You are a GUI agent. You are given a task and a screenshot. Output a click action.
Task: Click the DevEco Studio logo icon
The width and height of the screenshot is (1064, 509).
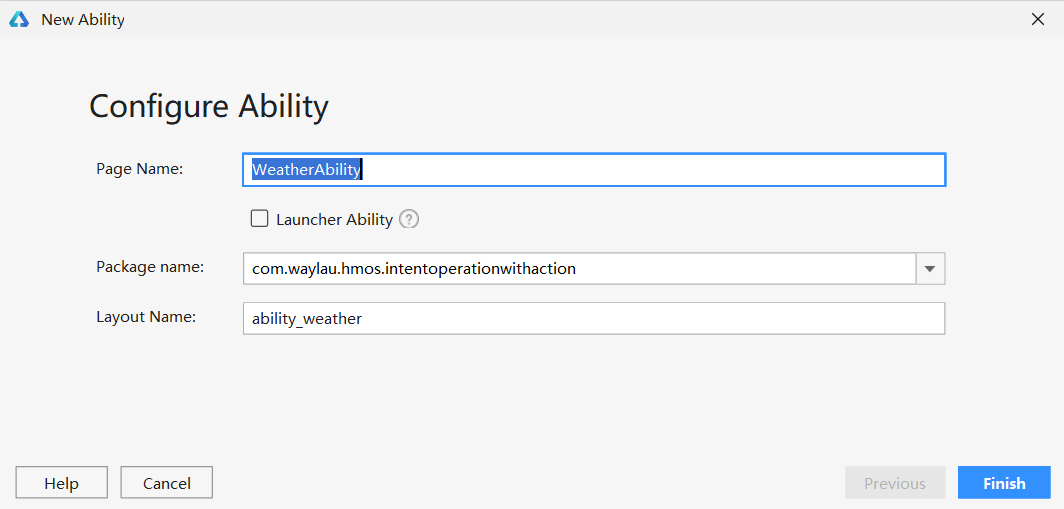pos(19,19)
